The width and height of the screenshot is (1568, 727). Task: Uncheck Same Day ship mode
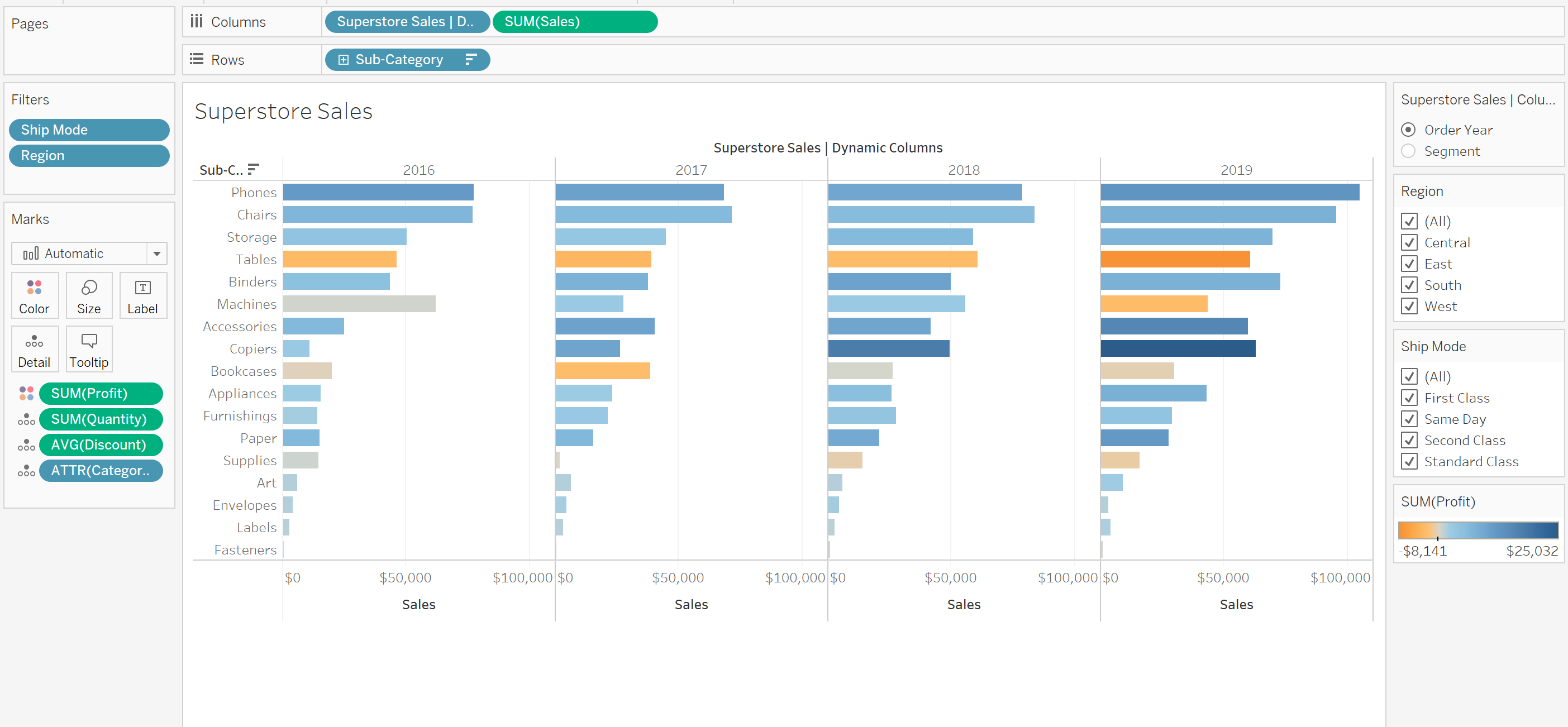coord(1409,419)
